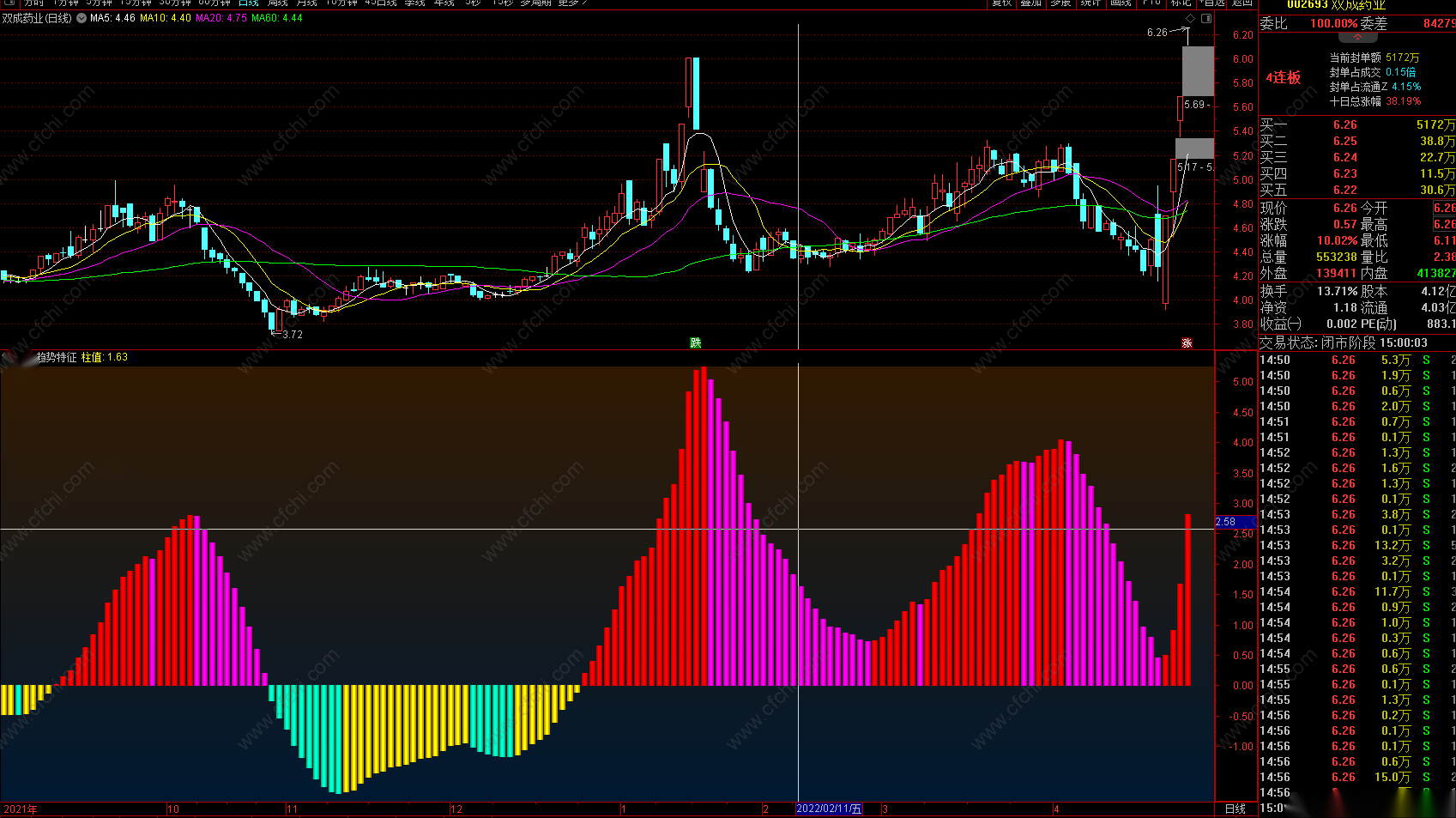Click the 6.26 high price annotation on the chart
The image size is (1456, 818).
[1157, 33]
